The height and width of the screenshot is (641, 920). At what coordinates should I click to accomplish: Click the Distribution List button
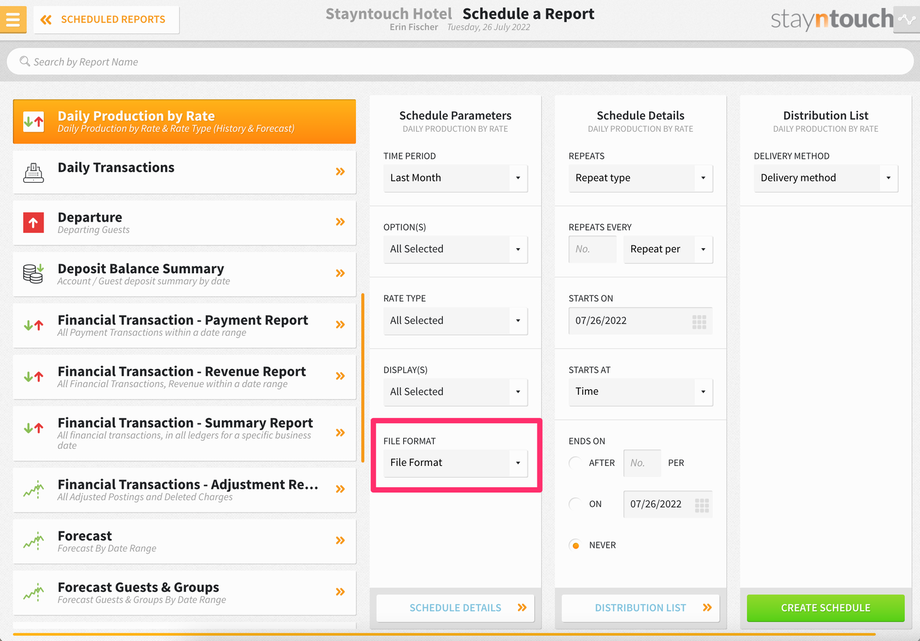pos(640,608)
